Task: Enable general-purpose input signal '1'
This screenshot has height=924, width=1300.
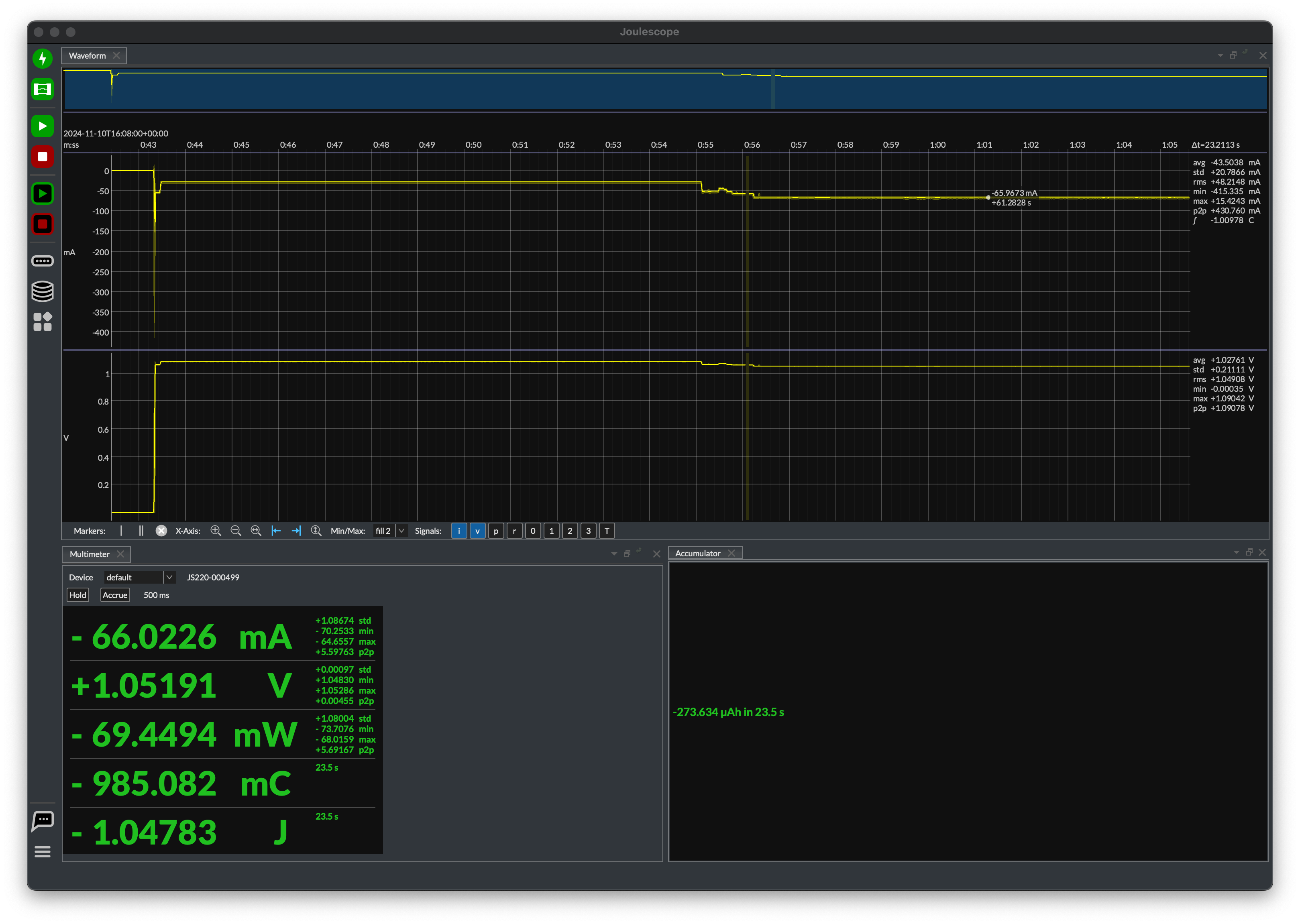Action: click(551, 531)
